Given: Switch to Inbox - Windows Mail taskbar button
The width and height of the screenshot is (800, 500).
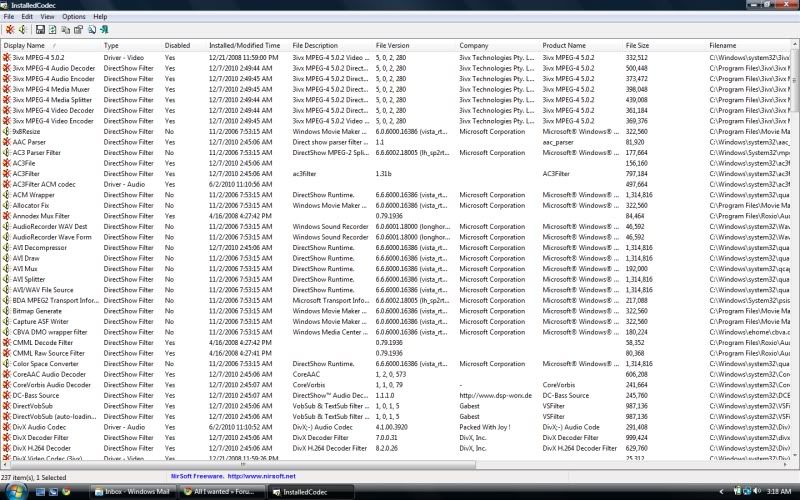Looking at the screenshot, I should 133,492.
